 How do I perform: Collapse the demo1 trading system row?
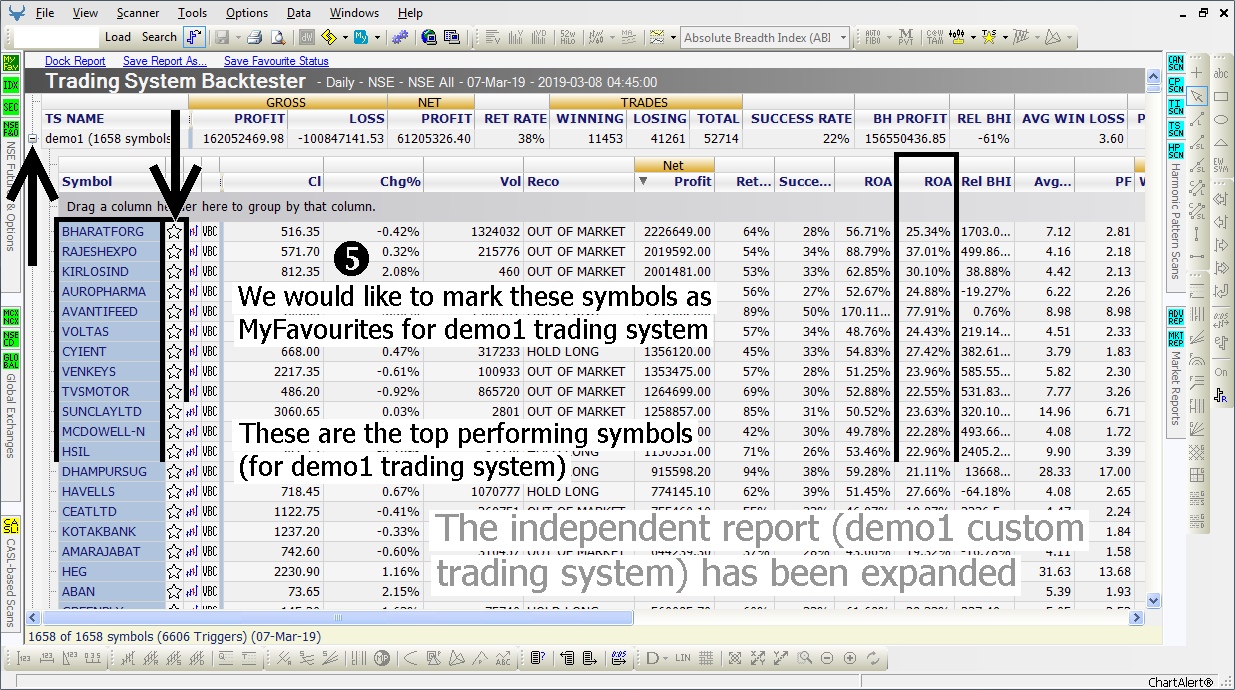[x=34, y=138]
